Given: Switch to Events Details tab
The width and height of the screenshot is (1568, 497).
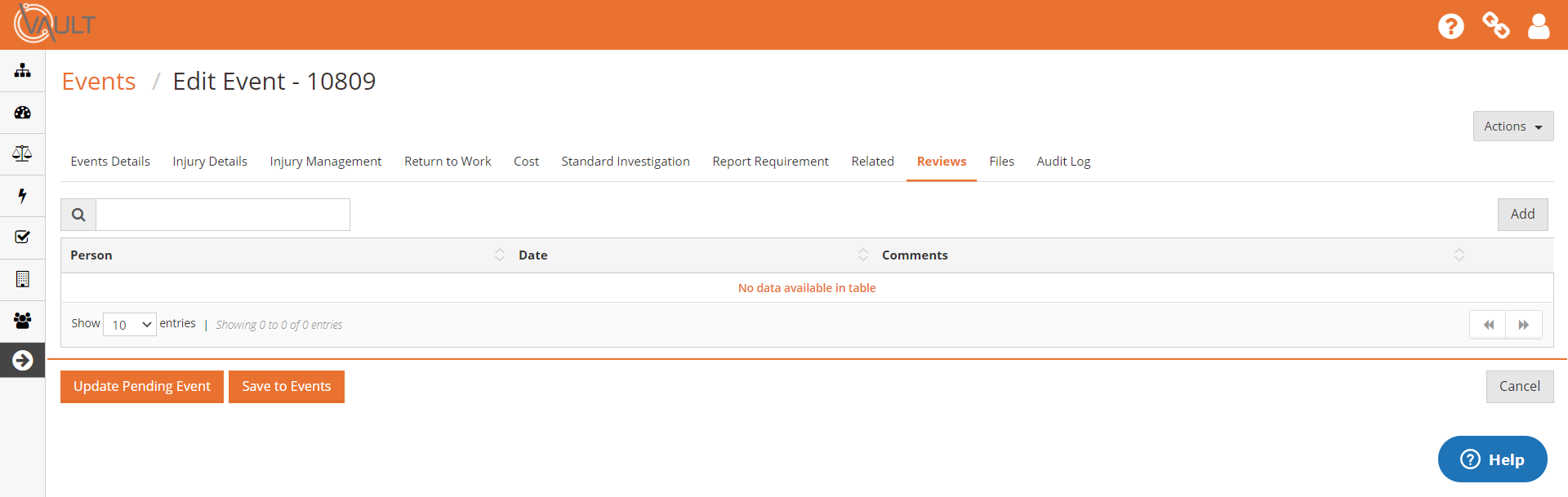Looking at the screenshot, I should (x=110, y=162).
